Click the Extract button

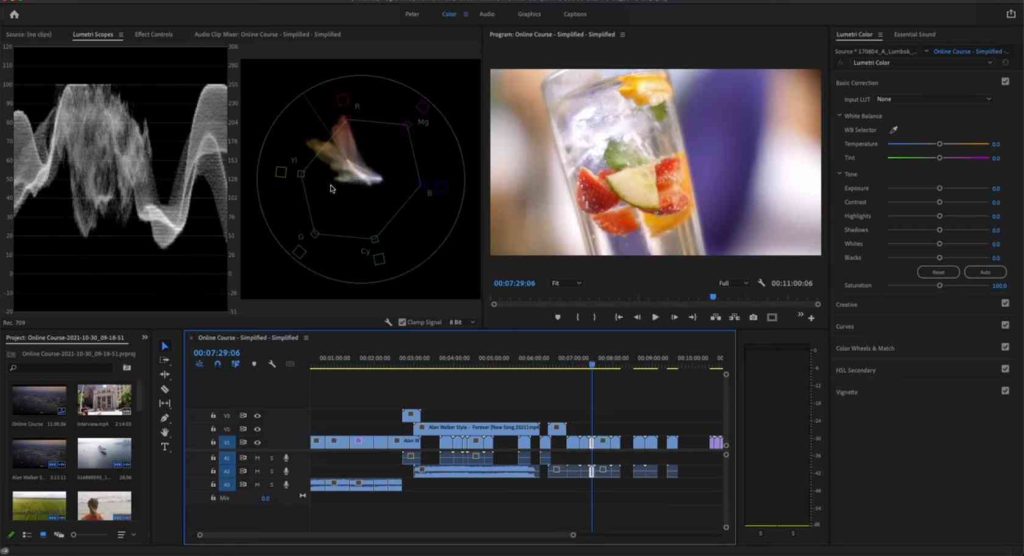pyautogui.click(x=734, y=317)
